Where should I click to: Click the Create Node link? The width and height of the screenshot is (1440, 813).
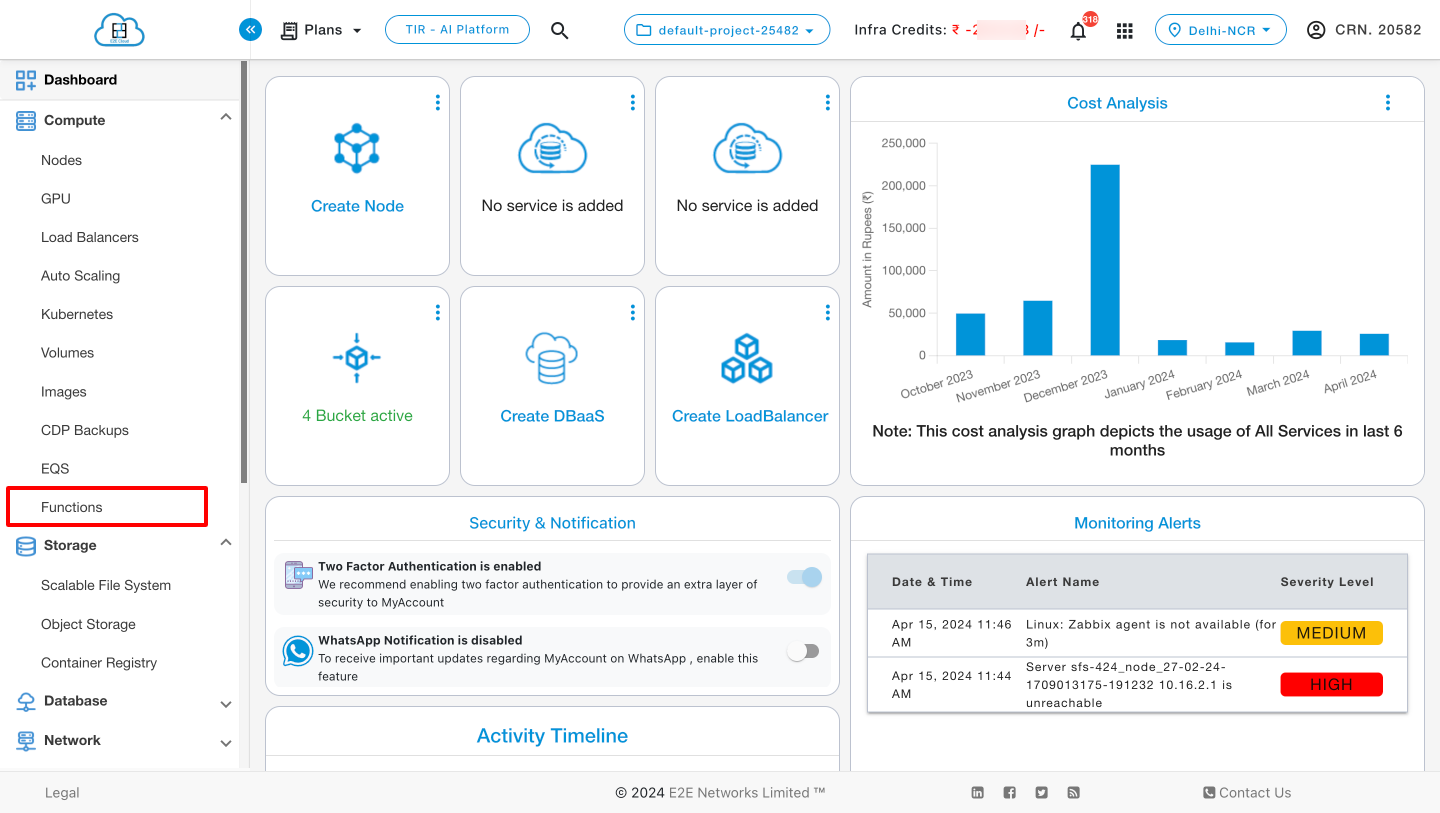(357, 206)
